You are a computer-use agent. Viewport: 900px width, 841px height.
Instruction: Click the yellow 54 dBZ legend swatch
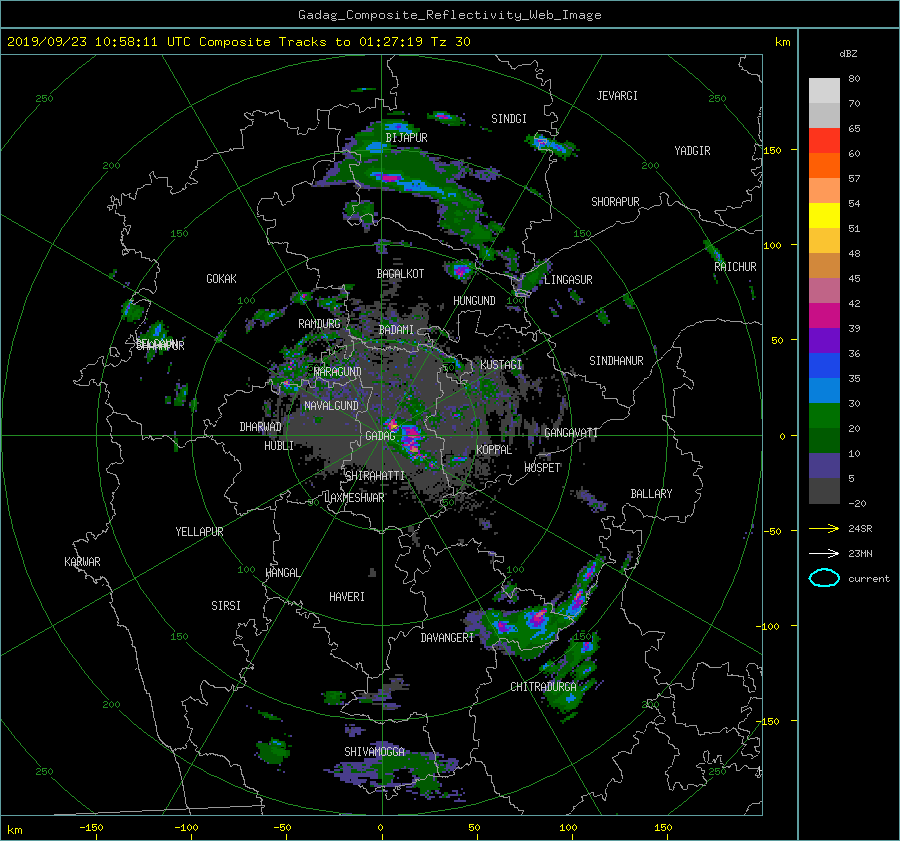click(824, 215)
